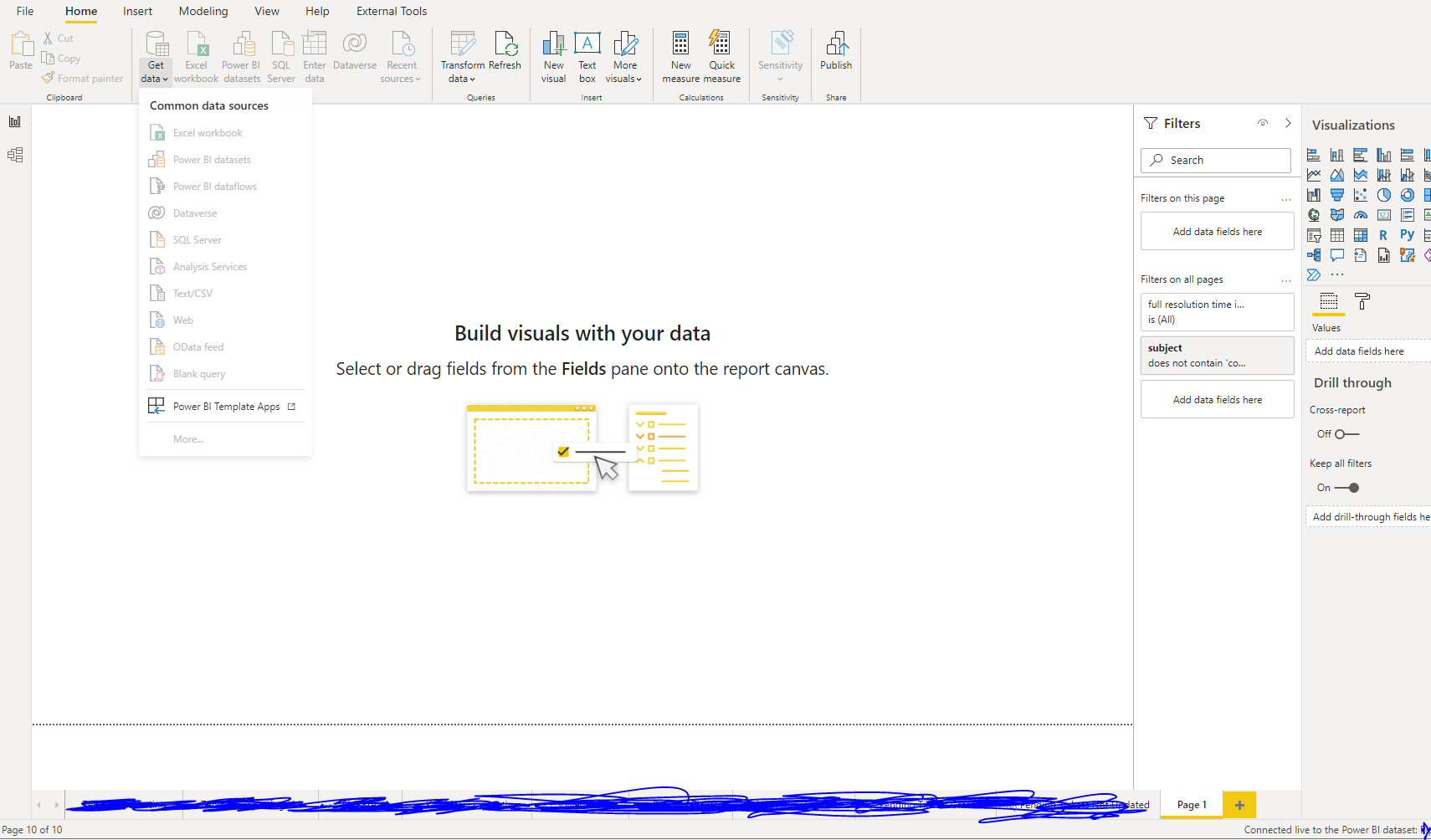Click New measure in Calculations group

click(681, 57)
